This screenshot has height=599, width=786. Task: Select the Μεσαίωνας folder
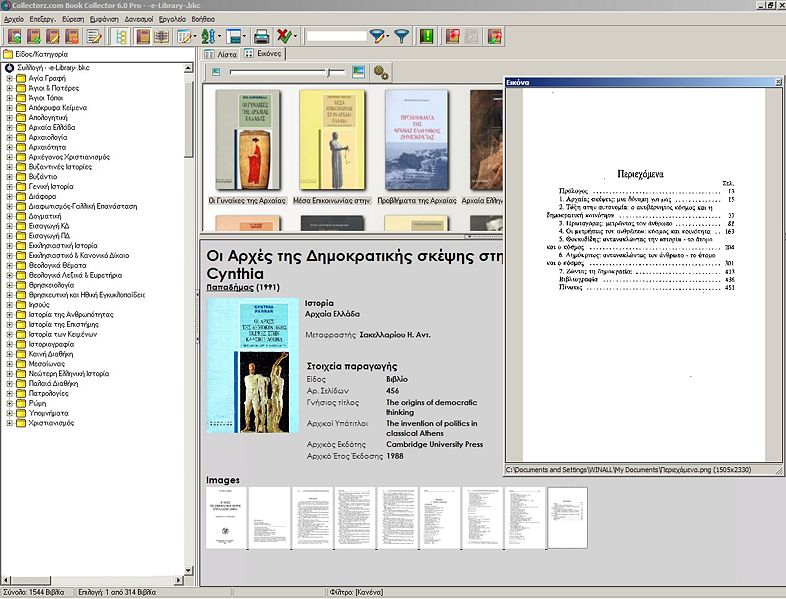(x=47, y=364)
